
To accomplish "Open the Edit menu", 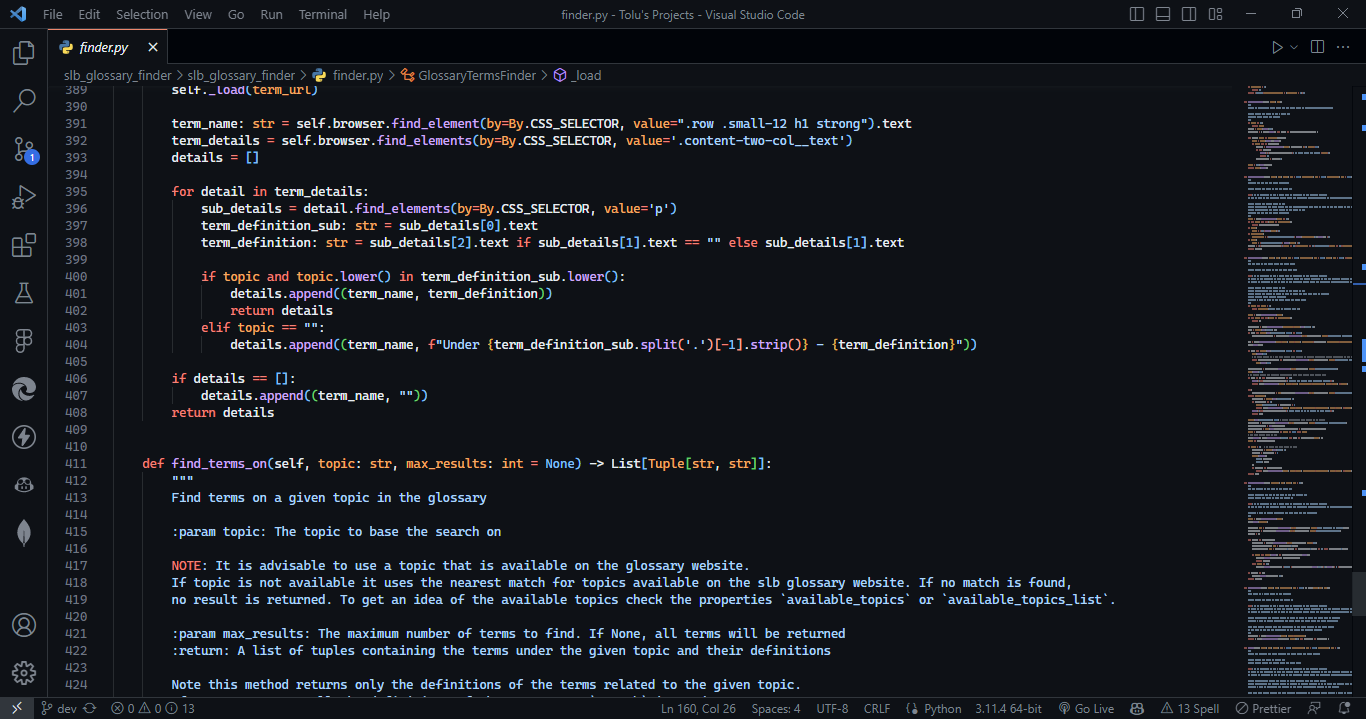I will pos(89,14).
